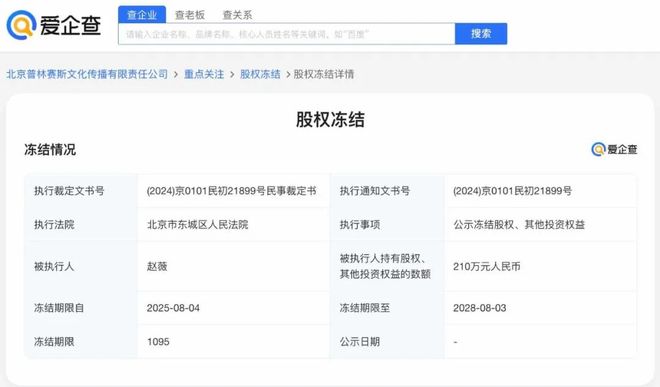Open breadcrumb 北京普林赛斯文化传播有限责任公司

point(87,74)
